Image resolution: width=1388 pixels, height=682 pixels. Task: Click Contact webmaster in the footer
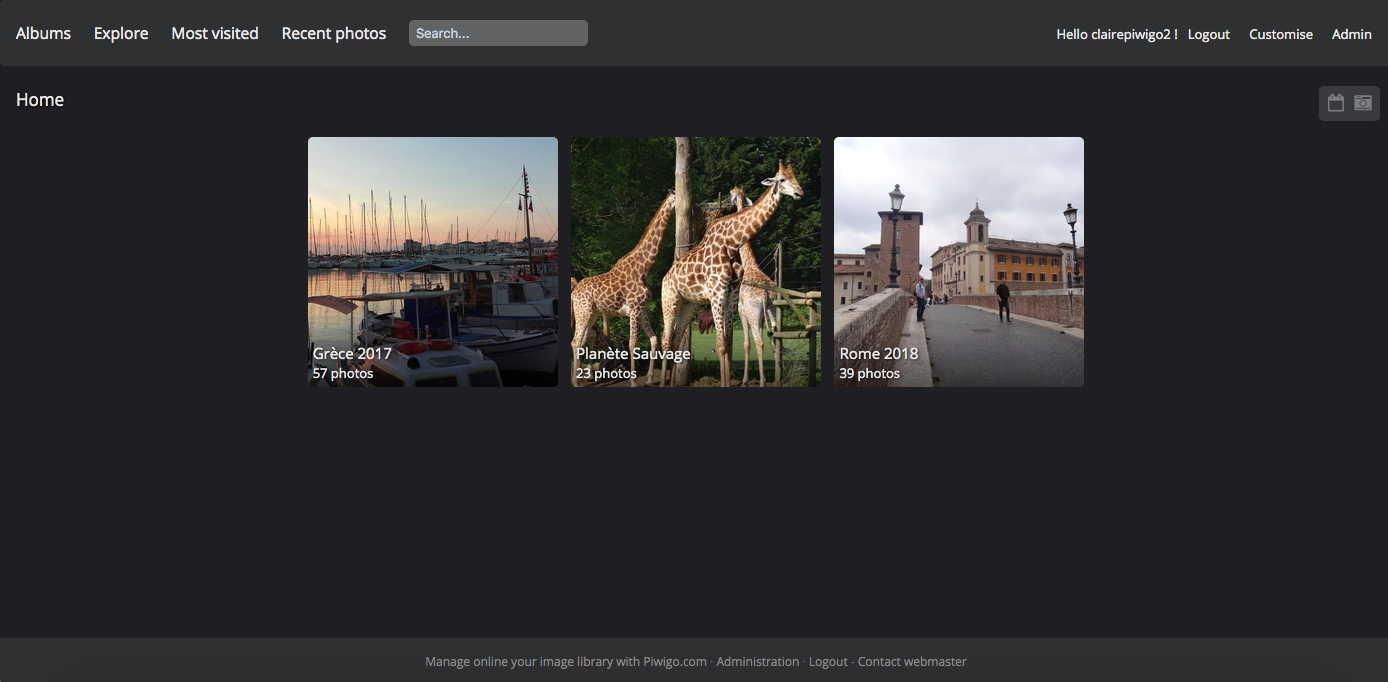[x=912, y=661]
